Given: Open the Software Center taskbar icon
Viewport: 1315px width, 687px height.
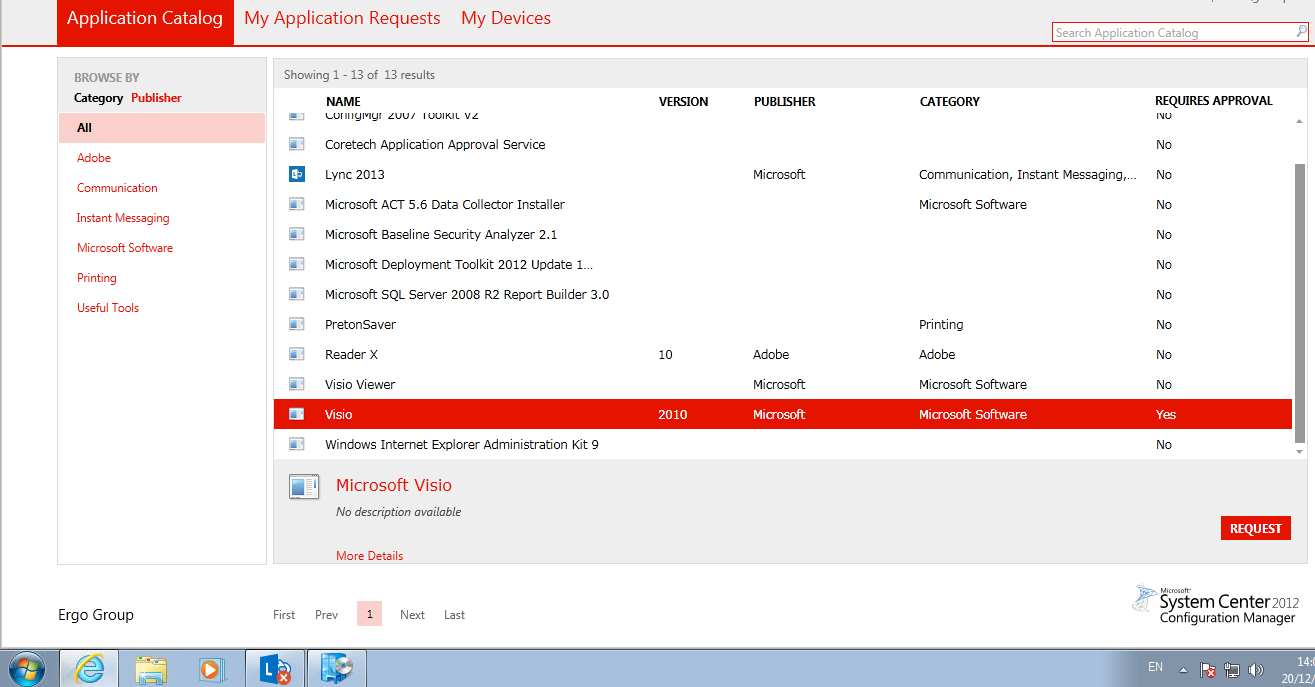Looking at the screenshot, I should [337, 669].
